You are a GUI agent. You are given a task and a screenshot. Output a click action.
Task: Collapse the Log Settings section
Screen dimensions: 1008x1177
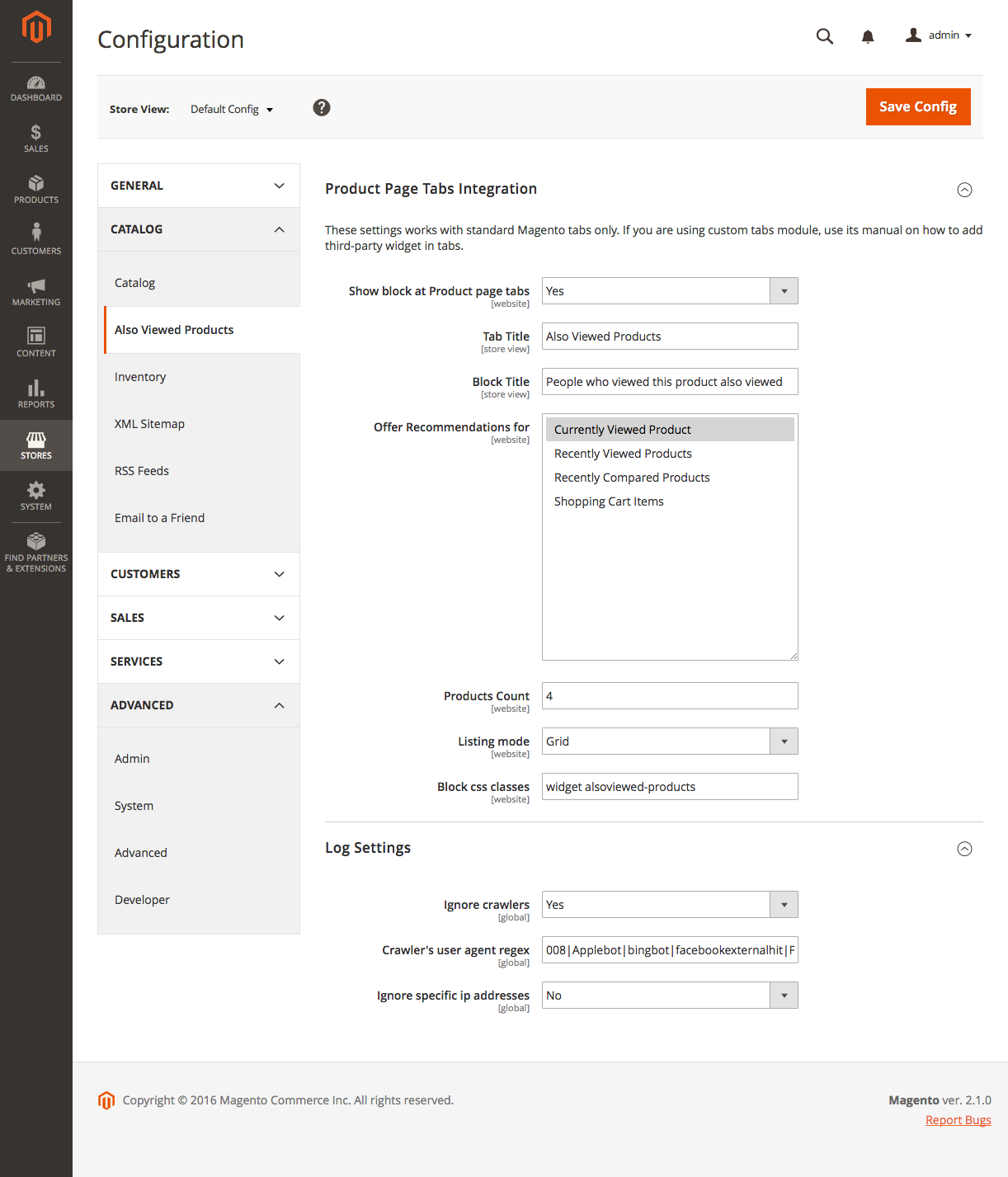tap(964, 849)
